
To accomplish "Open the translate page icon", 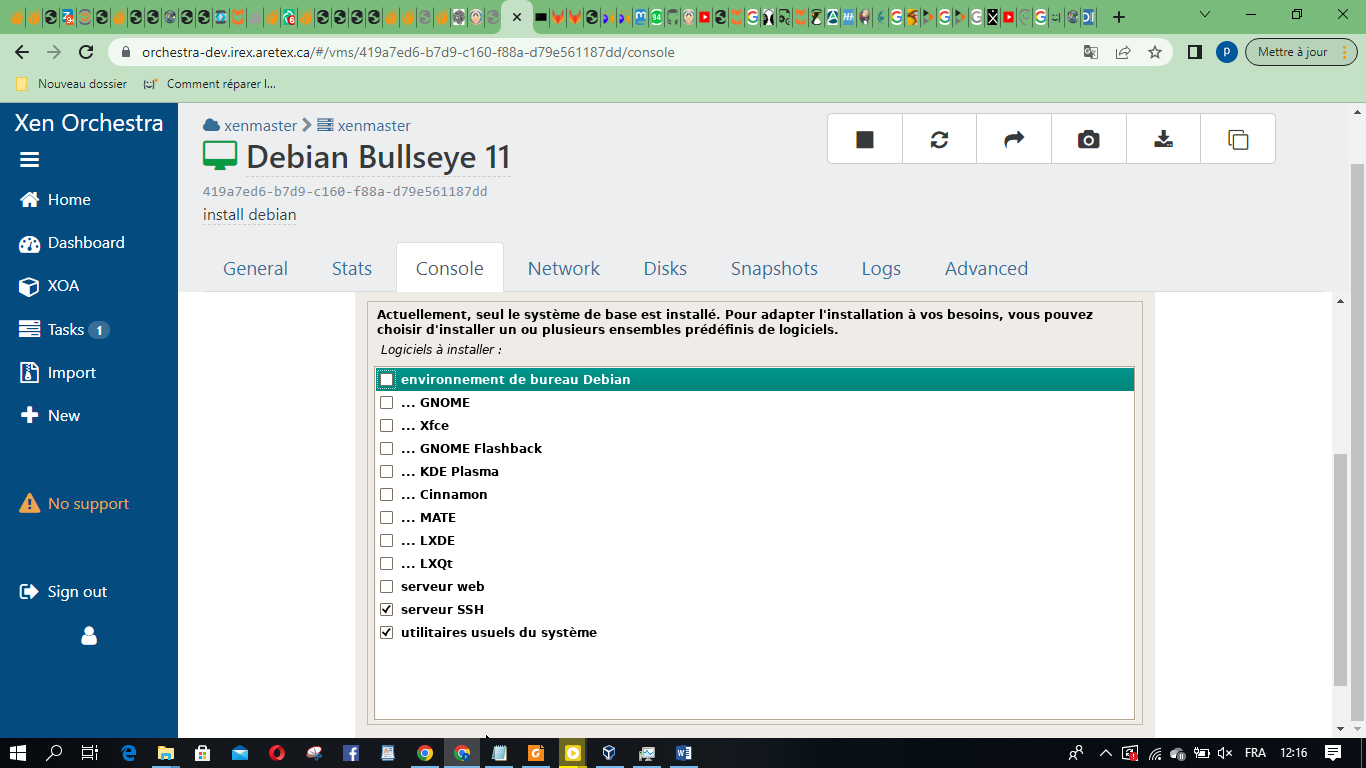I will (1091, 52).
